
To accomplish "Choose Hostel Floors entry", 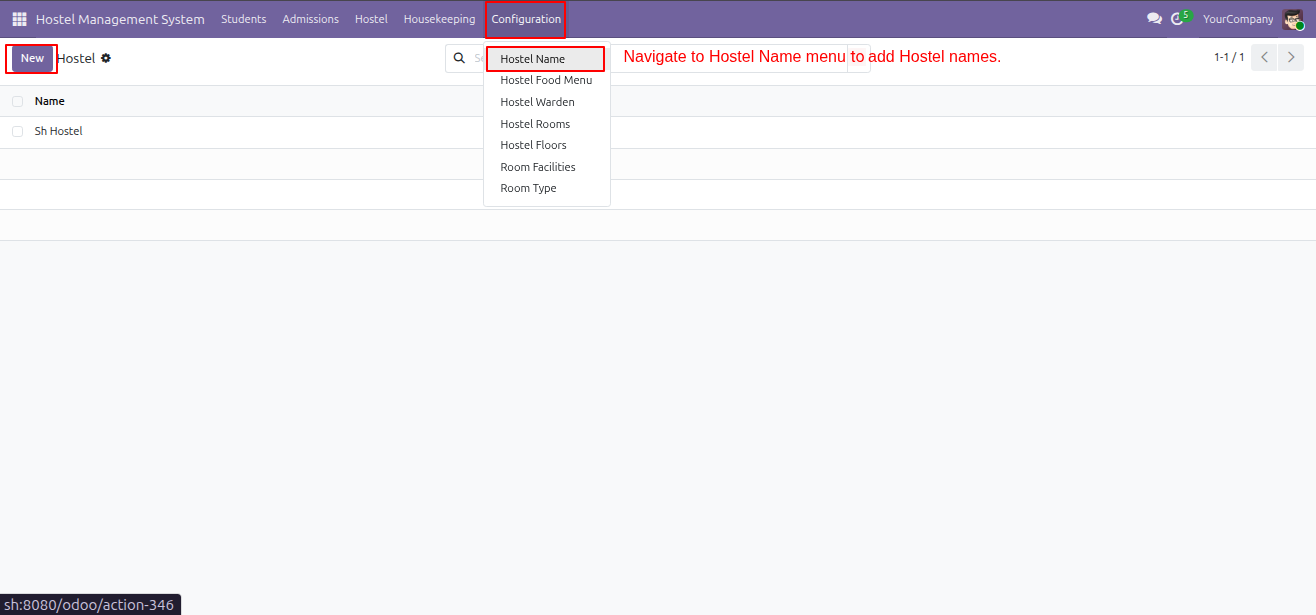I will click(x=546, y=145).
